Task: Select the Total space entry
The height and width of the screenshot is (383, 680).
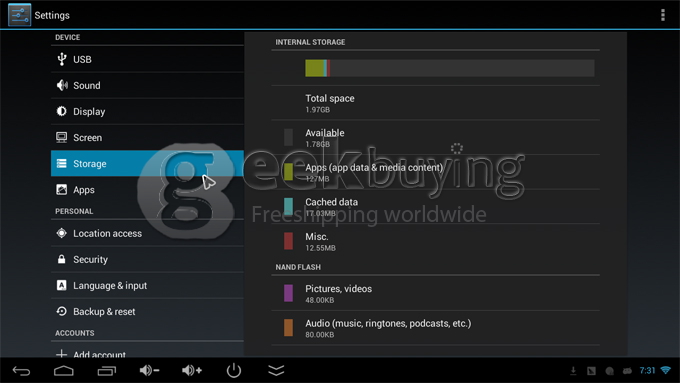Action: (435, 103)
